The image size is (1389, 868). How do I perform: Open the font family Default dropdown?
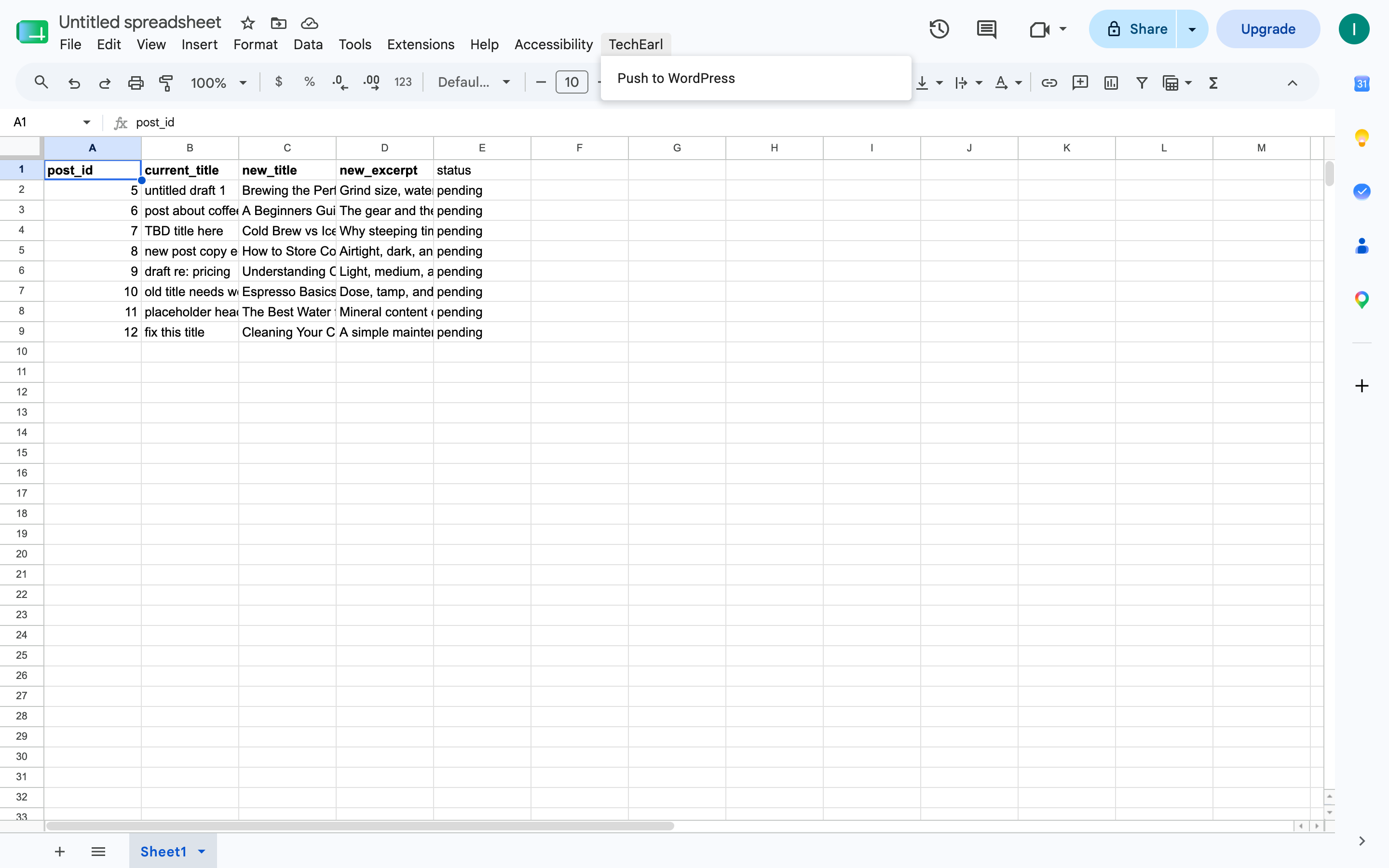[x=474, y=82]
